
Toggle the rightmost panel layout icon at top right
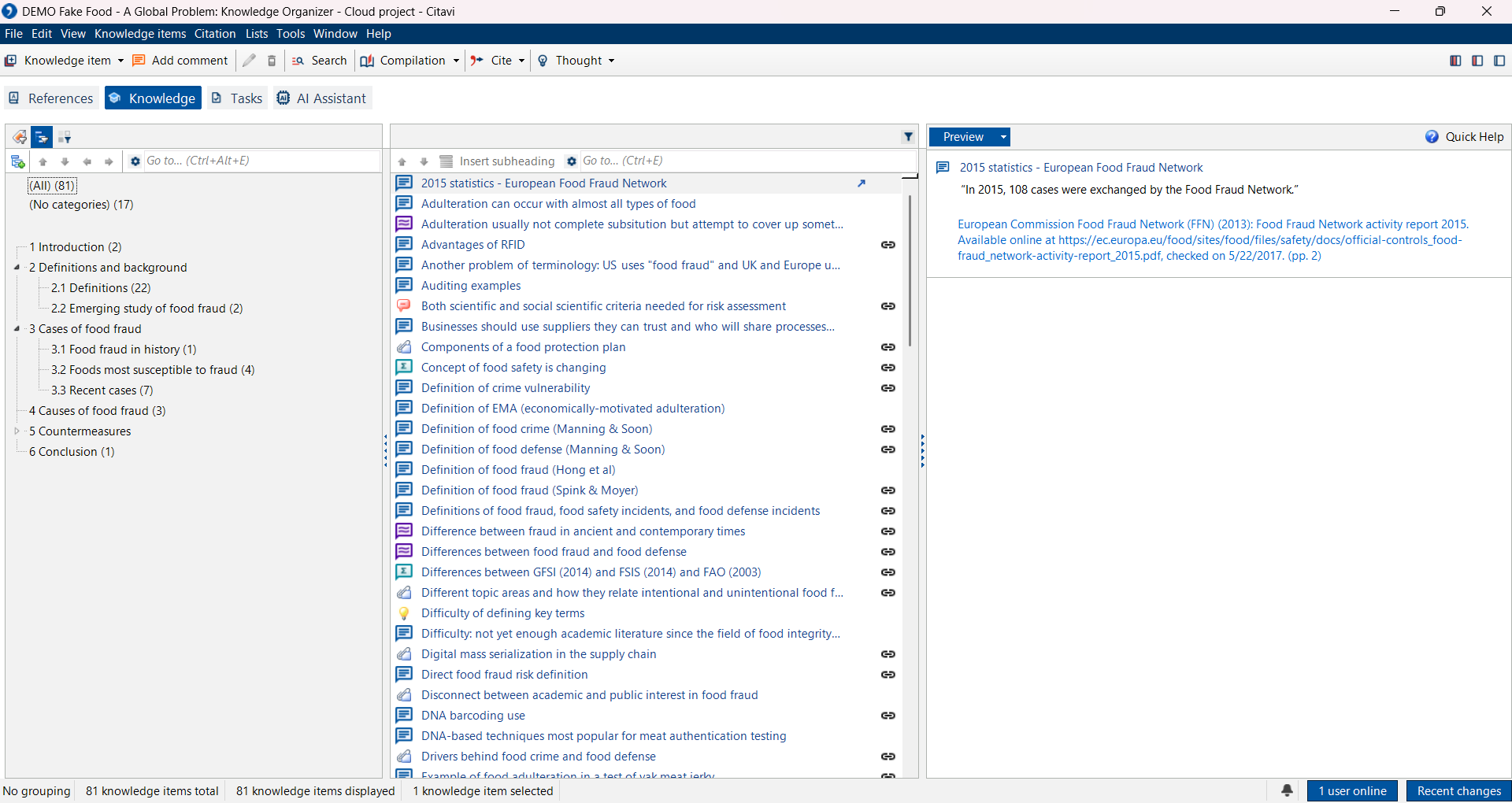1499,61
